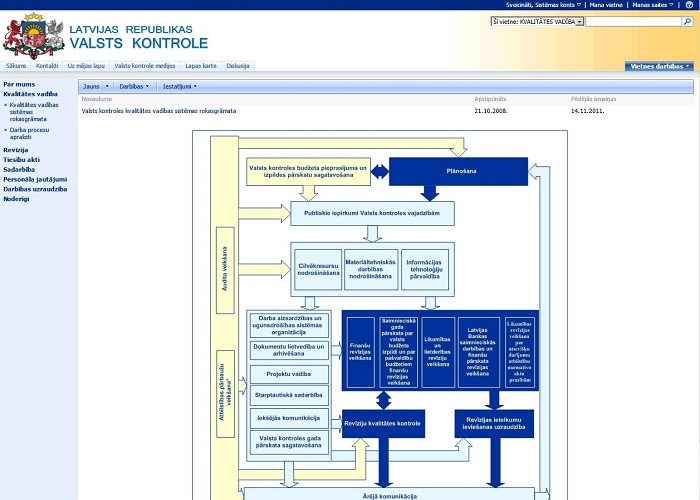Click the Latvian coat of arms logo
Screen dimensions: 700x500
(34, 36)
